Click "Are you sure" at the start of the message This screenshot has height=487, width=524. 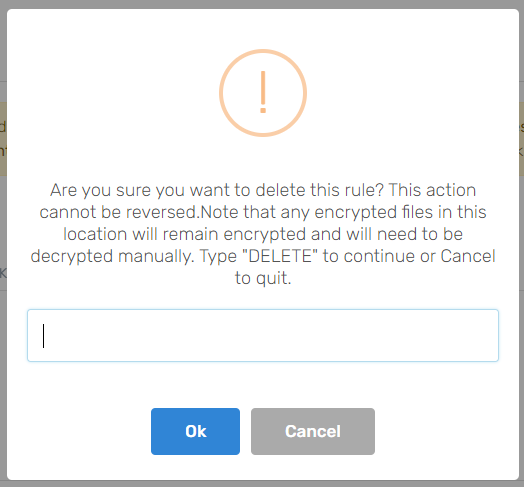point(101,190)
